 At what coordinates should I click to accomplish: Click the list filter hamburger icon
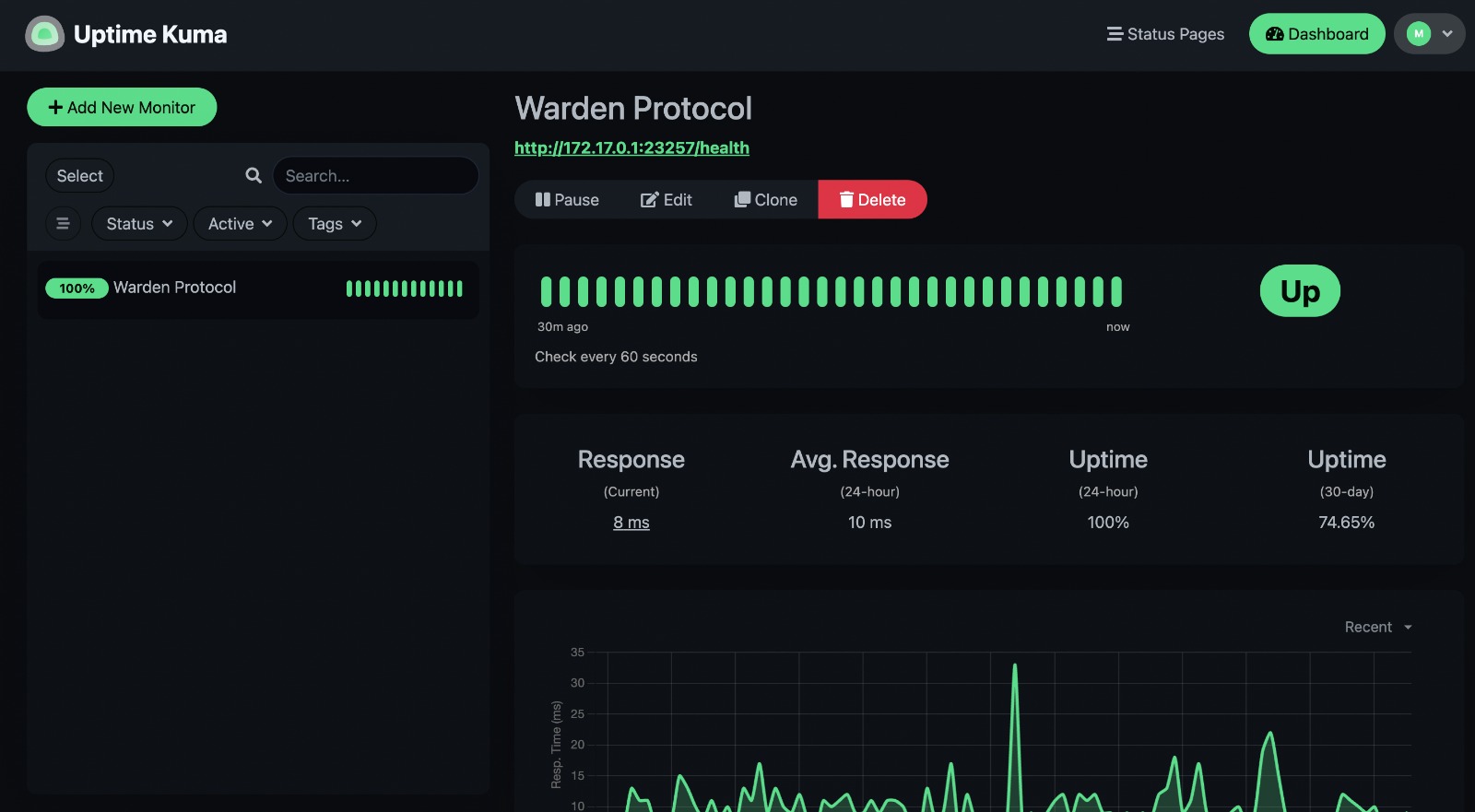coord(63,224)
